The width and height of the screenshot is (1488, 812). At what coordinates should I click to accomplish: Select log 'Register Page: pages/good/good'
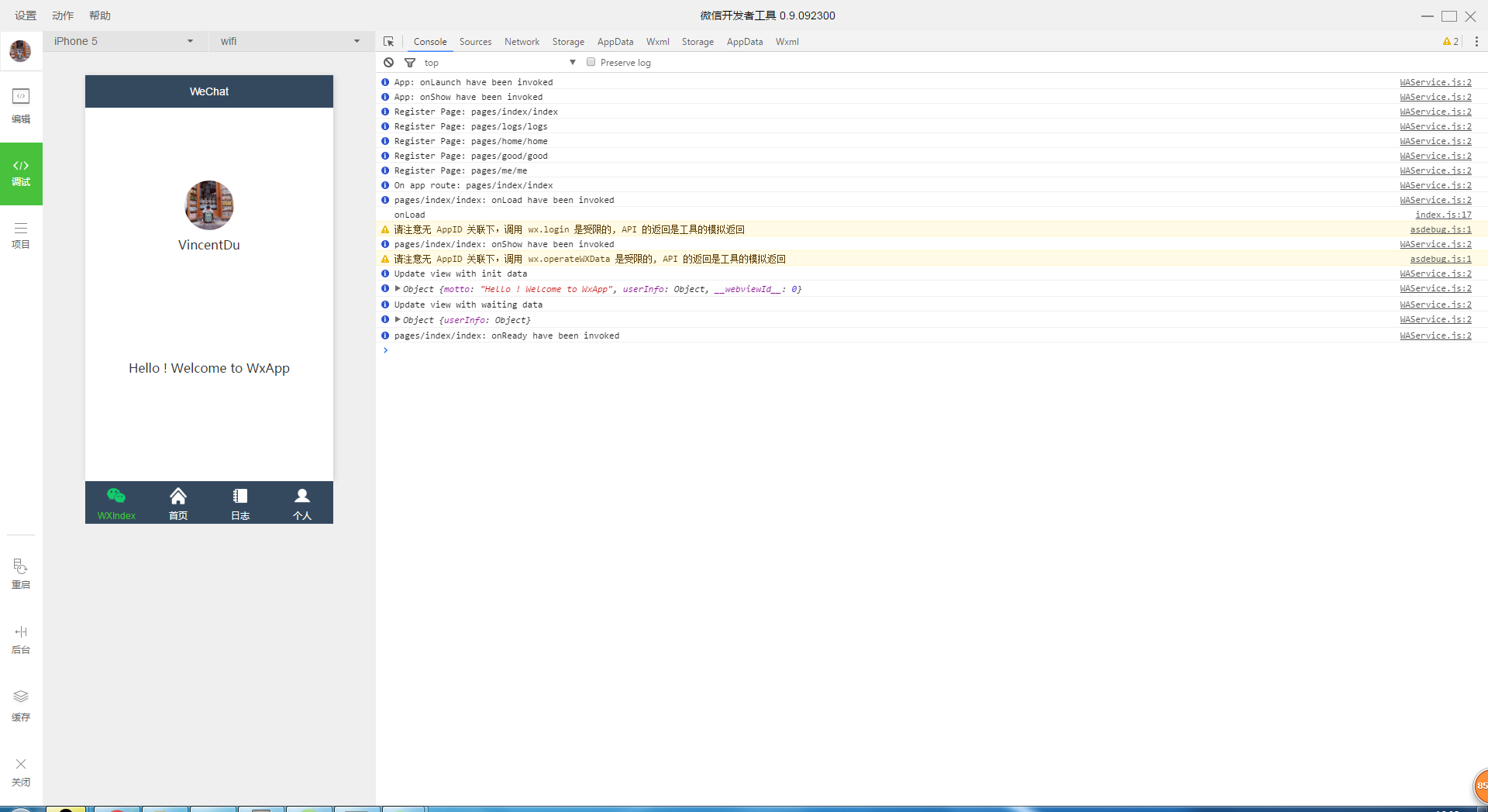(470, 156)
